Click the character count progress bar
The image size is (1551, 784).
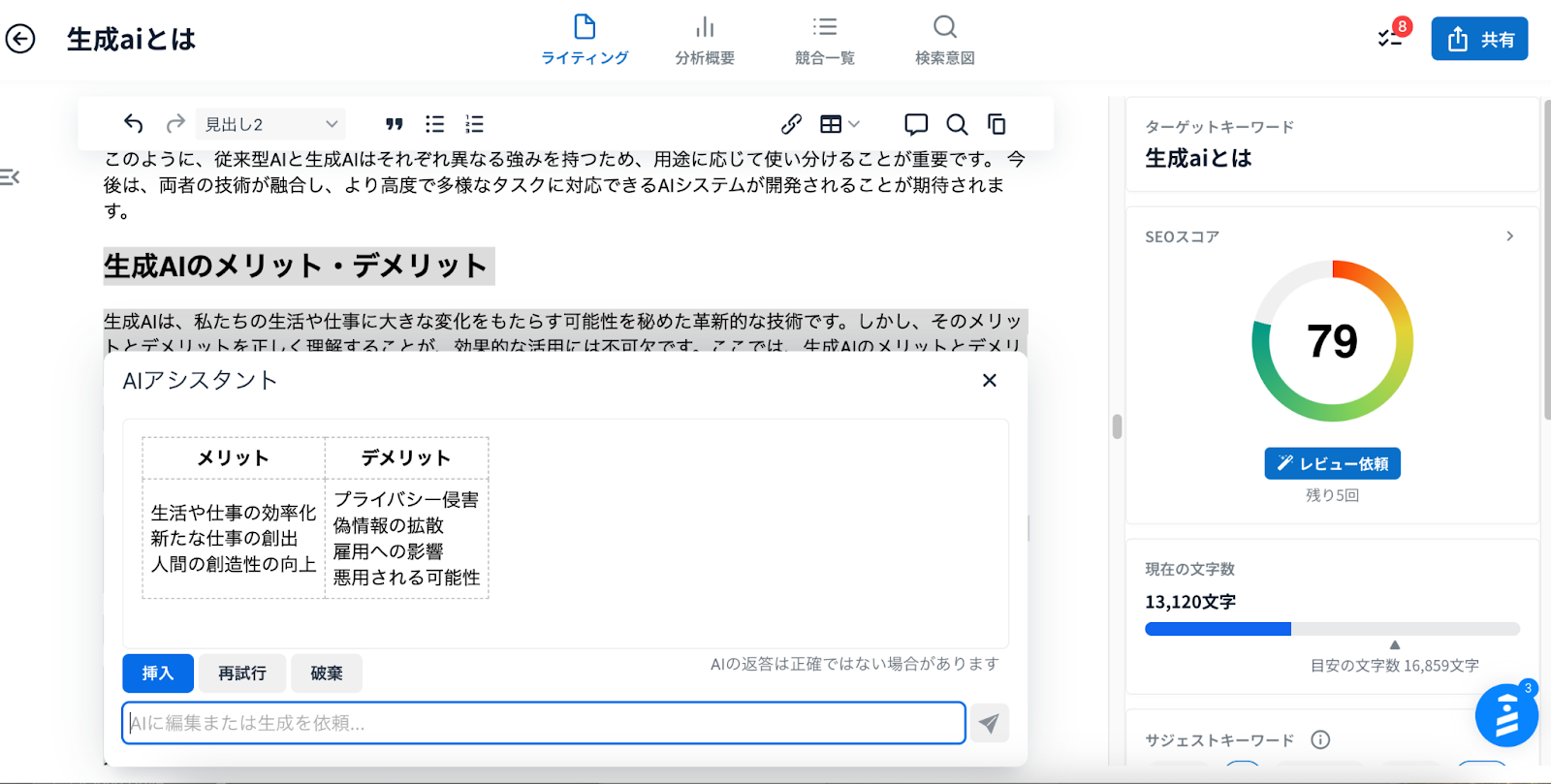pos(1332,629)
